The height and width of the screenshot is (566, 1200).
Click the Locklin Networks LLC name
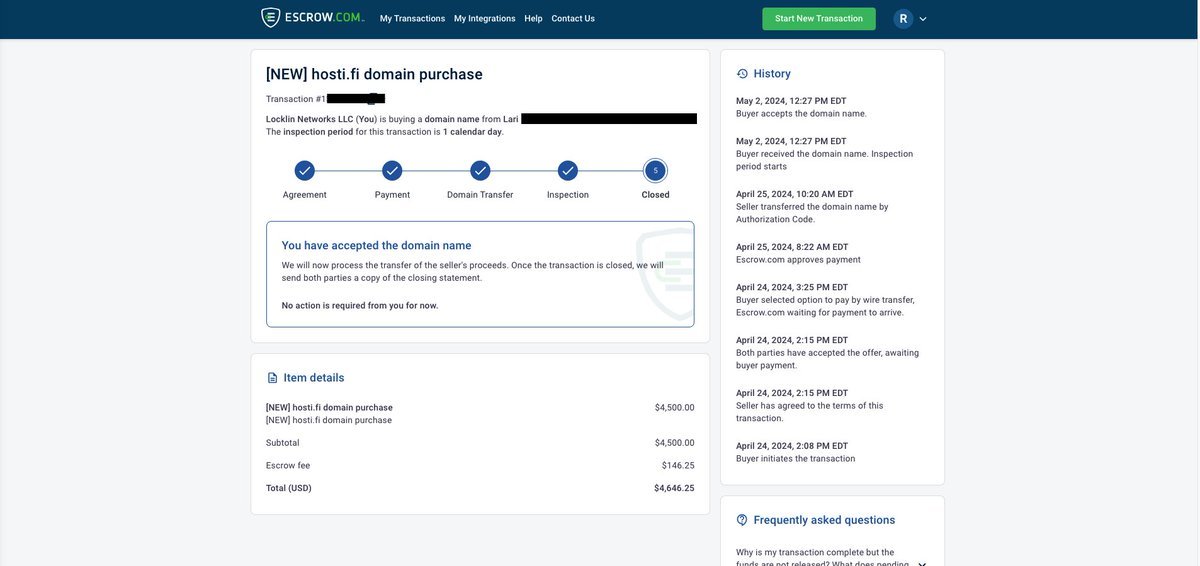[309, 119]
